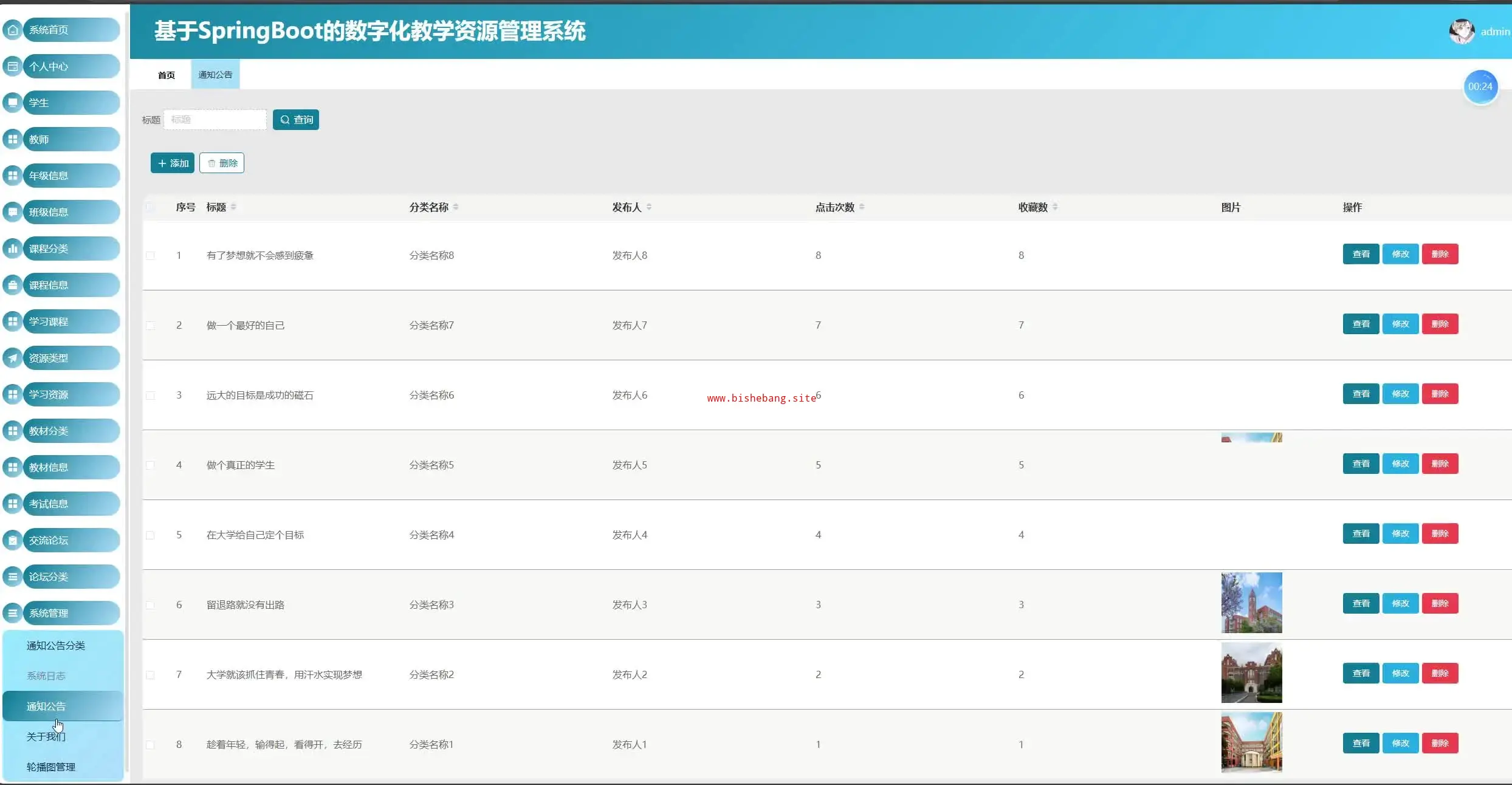Click the monitor icon next to 学生
The image size is (1512, 785).
pos(13,103)
